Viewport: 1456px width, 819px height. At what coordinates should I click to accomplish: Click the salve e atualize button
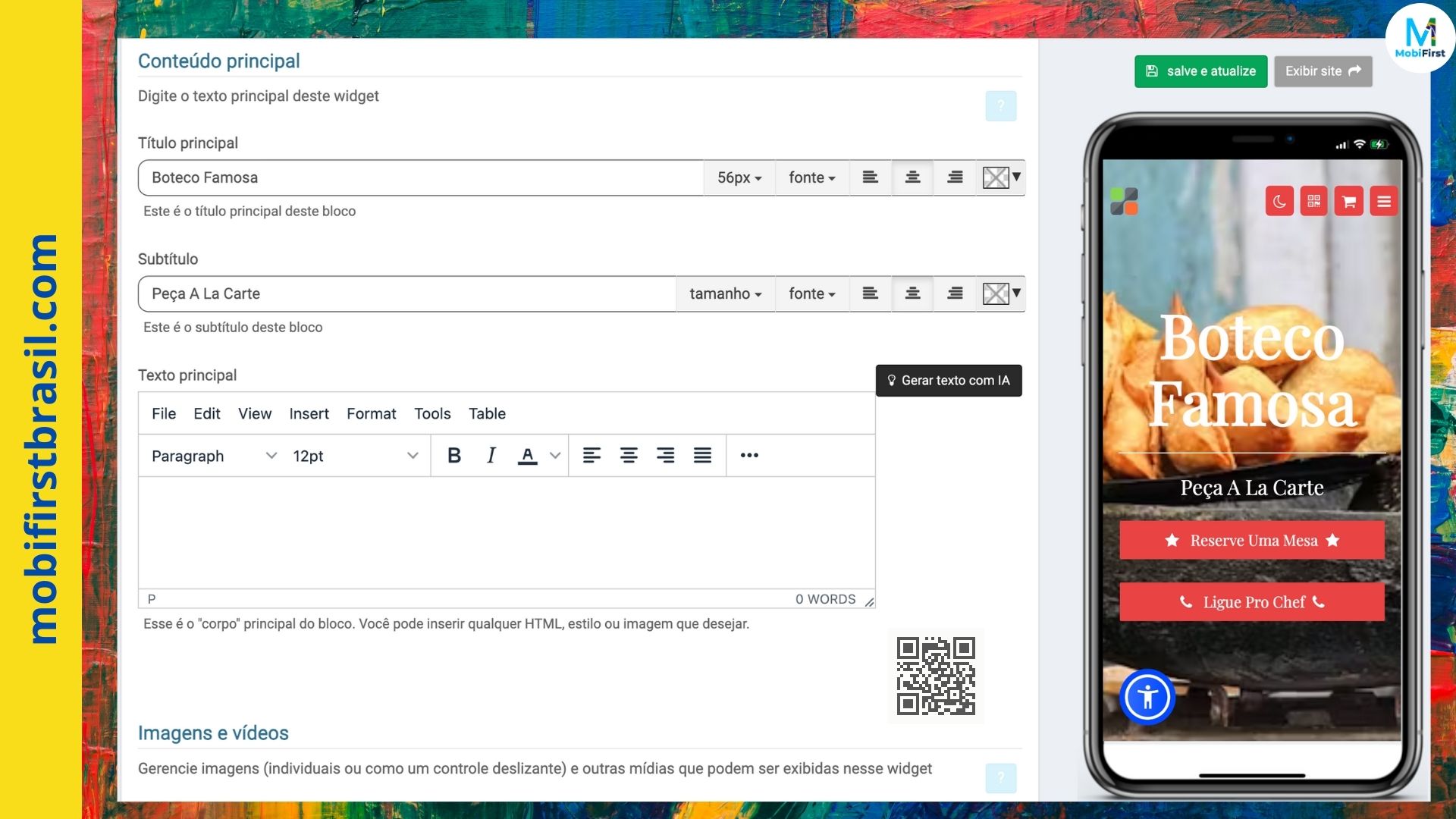1200,71
